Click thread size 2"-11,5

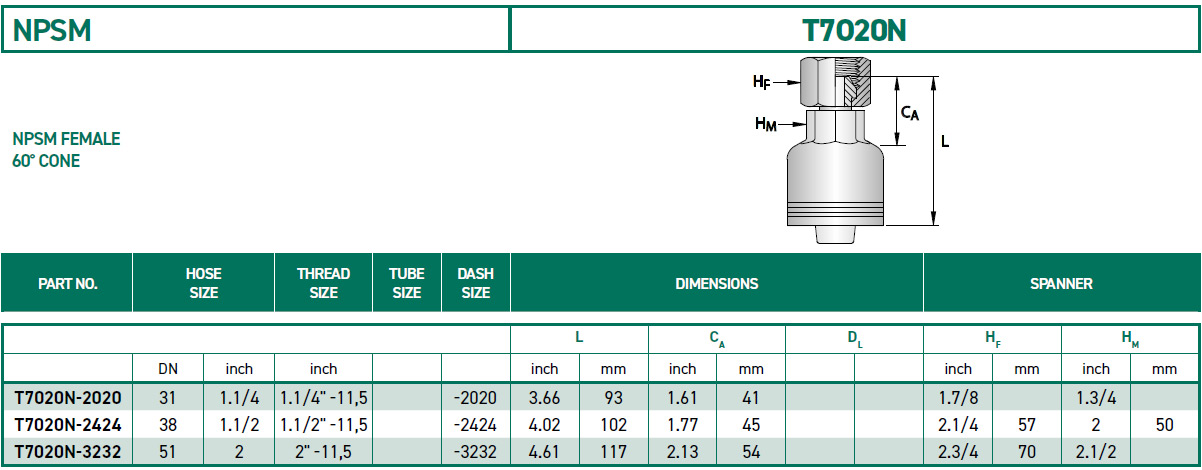pyautogui.click(x=324, y=452)
